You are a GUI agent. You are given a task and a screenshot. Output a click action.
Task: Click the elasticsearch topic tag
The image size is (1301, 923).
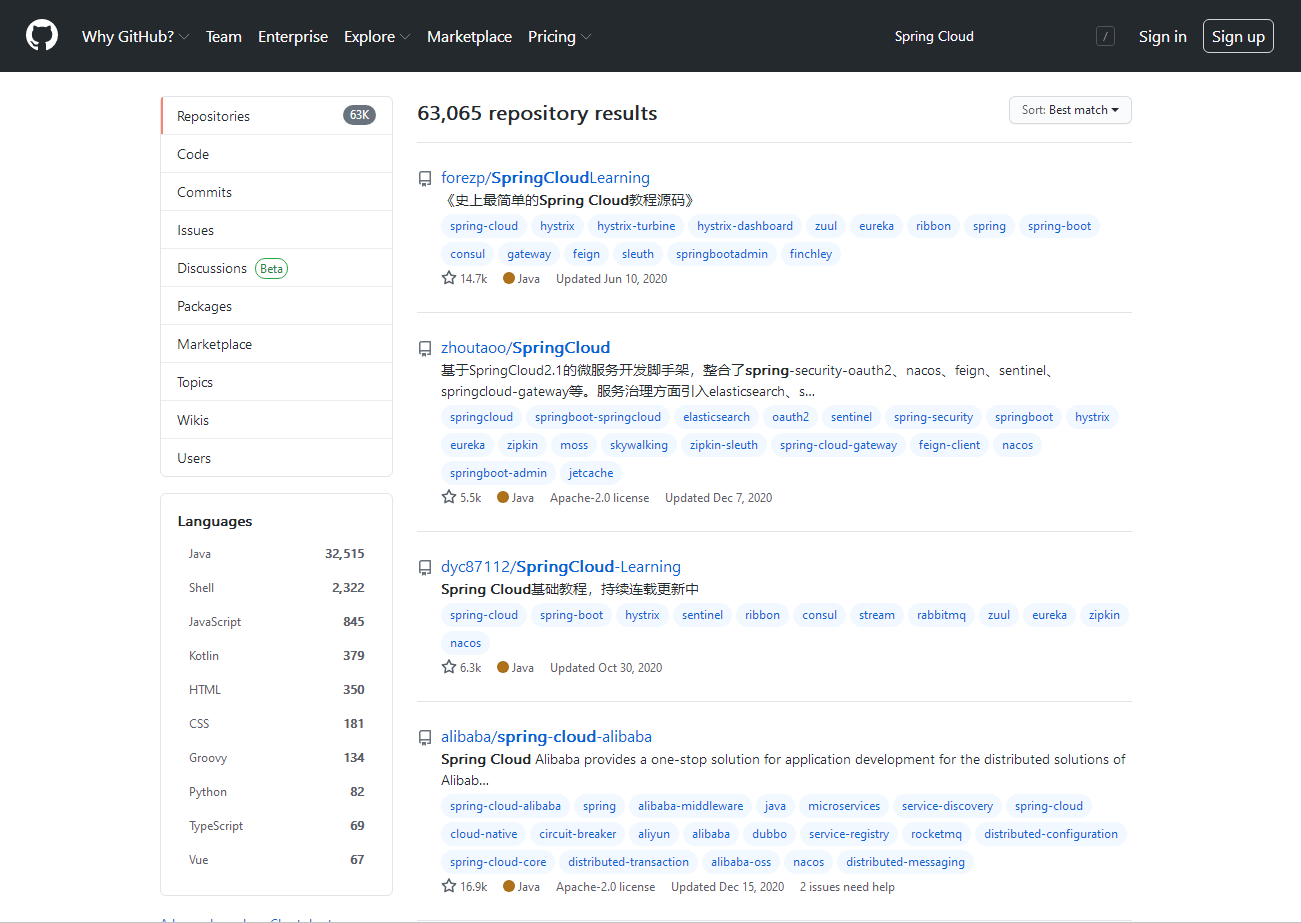716,417
